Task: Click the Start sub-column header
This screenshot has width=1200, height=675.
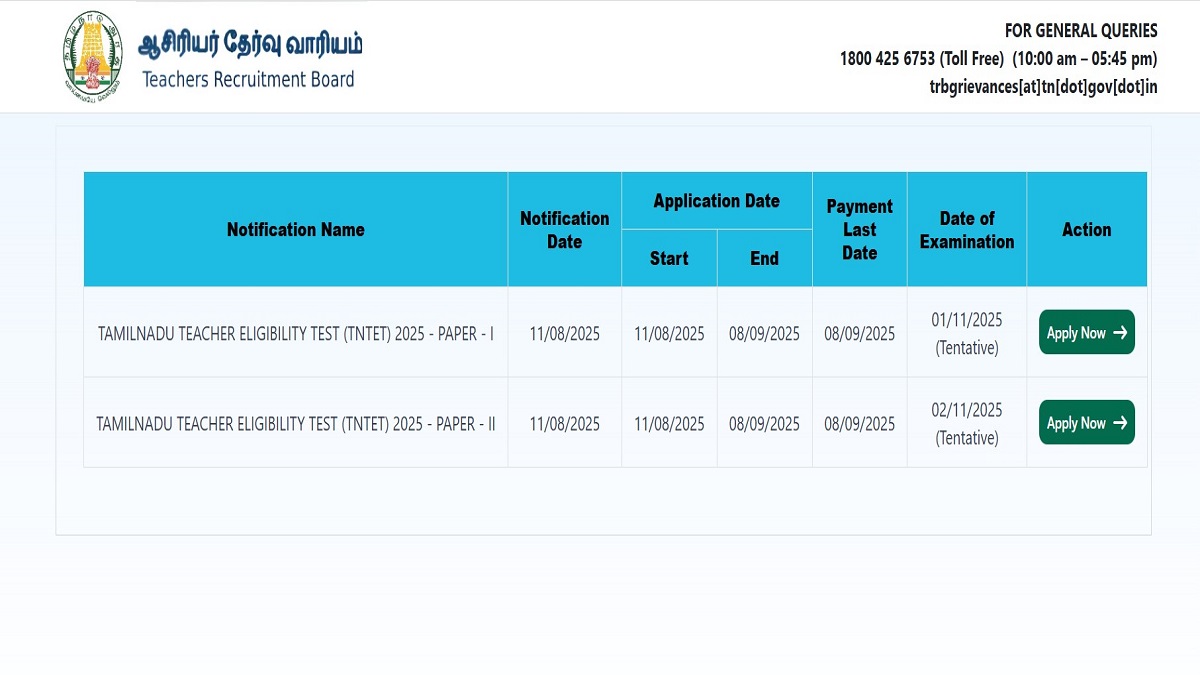Action: pyautogui.click(x=669, y=258)
